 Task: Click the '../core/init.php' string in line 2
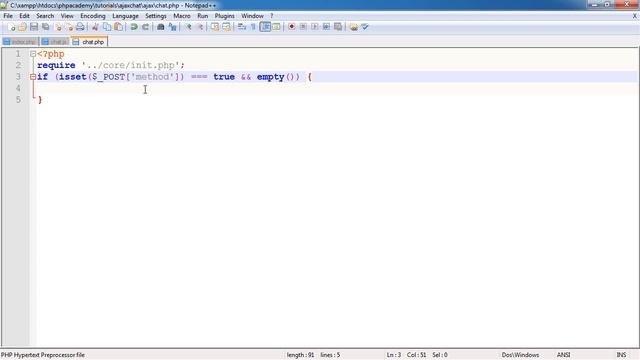pos(131,65)
